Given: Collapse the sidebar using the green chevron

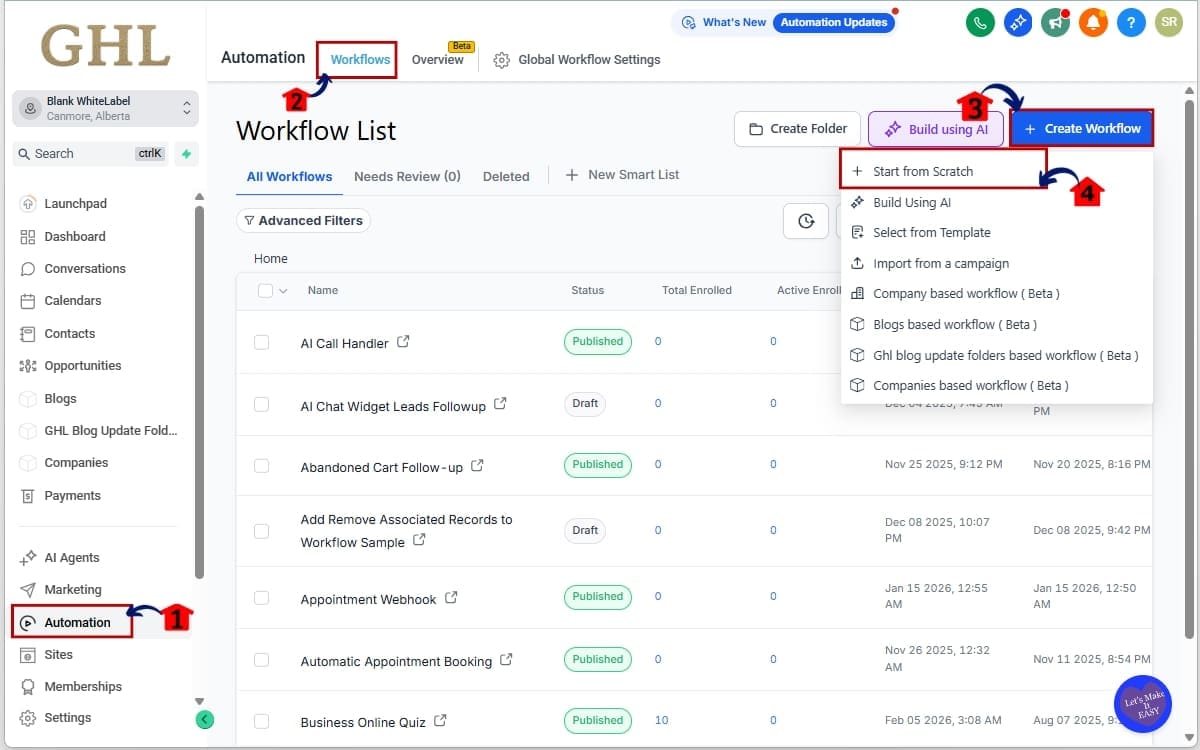Looking at the screenshot, I should [205, 719].
